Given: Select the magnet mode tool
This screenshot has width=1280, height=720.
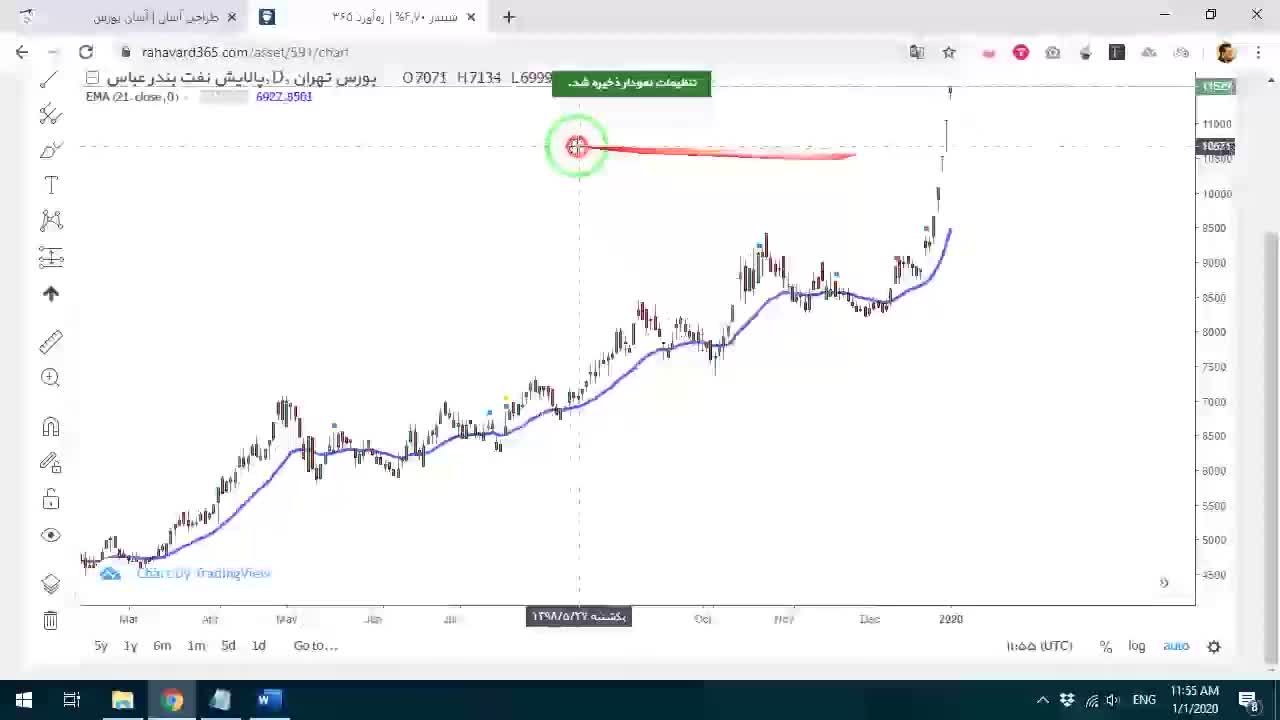Looking at the screenshot, I should [x=51, y=427].
